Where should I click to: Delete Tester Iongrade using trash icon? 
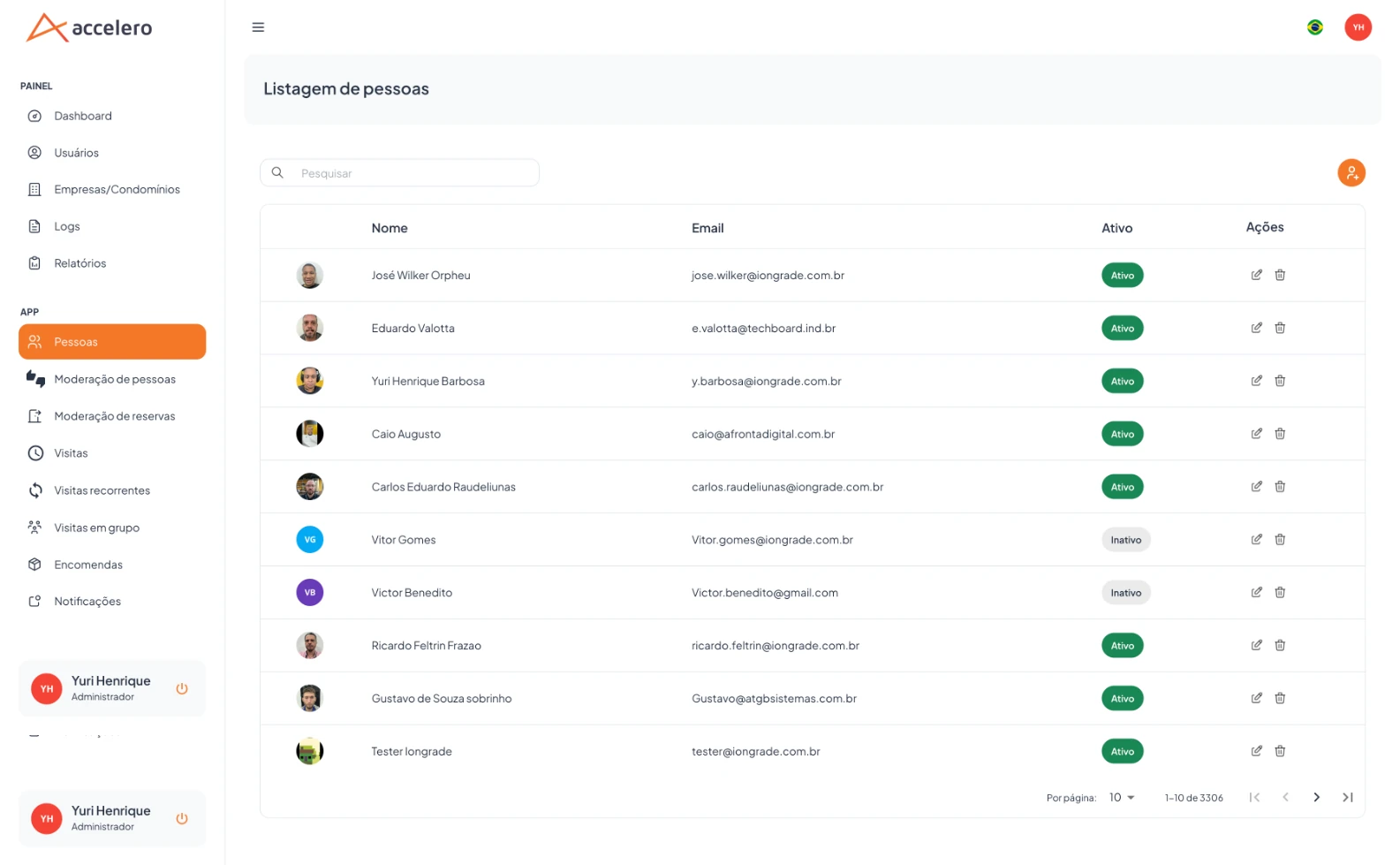pos(1280,751)
